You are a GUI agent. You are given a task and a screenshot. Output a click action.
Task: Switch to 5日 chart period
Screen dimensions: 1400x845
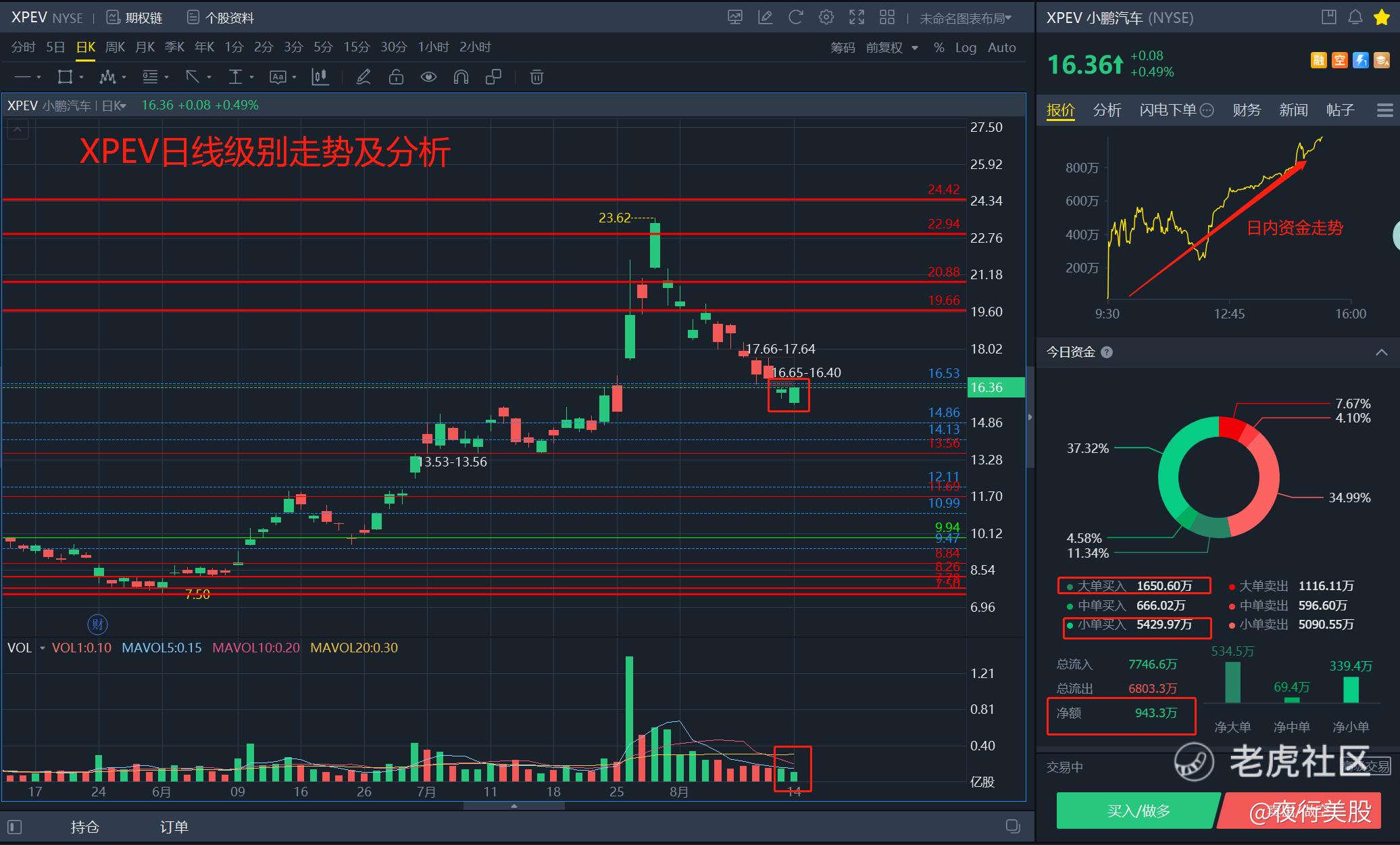point(55,47)
